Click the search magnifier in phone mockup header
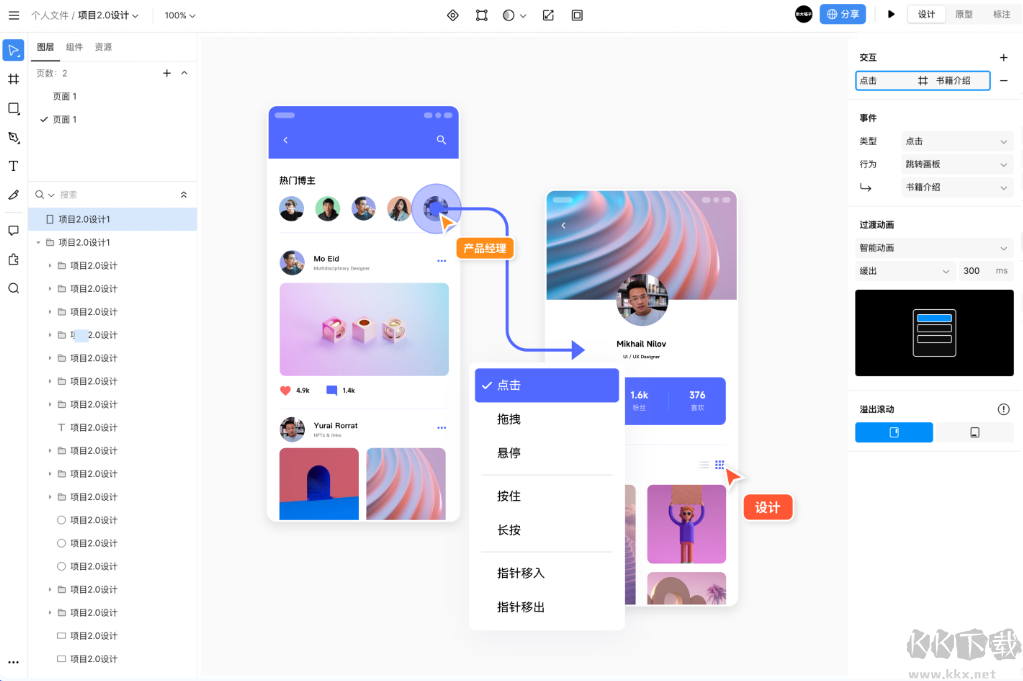This screenshot has height=681, width=1023. click(x=441, y=140)
